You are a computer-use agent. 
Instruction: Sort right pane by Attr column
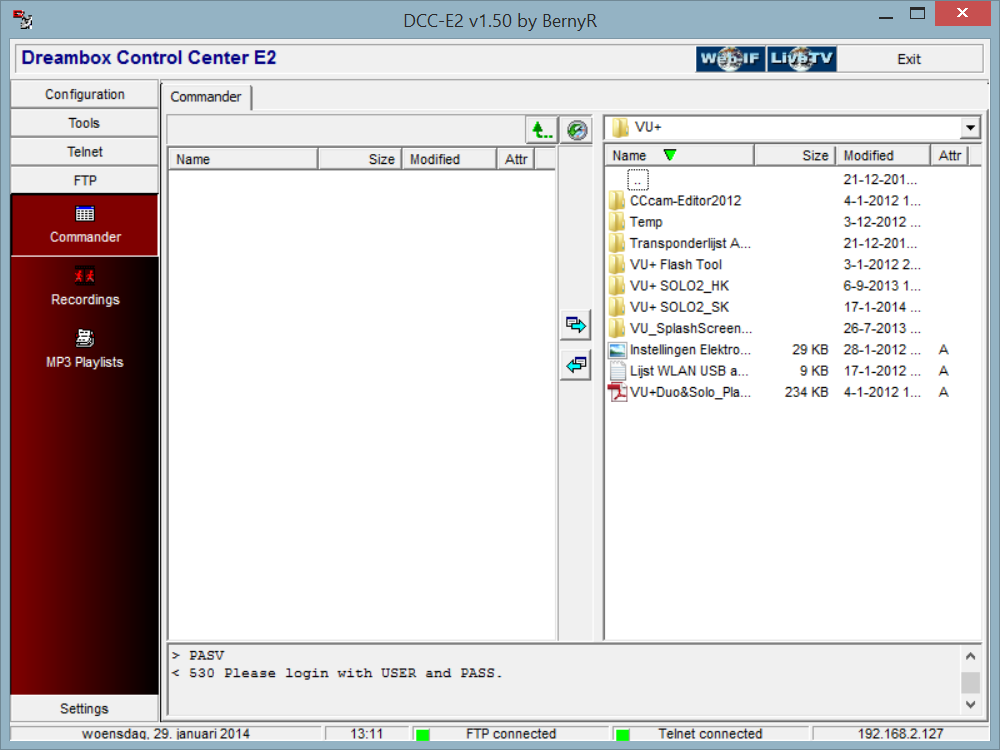pyautogui.click(x=950, y=156)
